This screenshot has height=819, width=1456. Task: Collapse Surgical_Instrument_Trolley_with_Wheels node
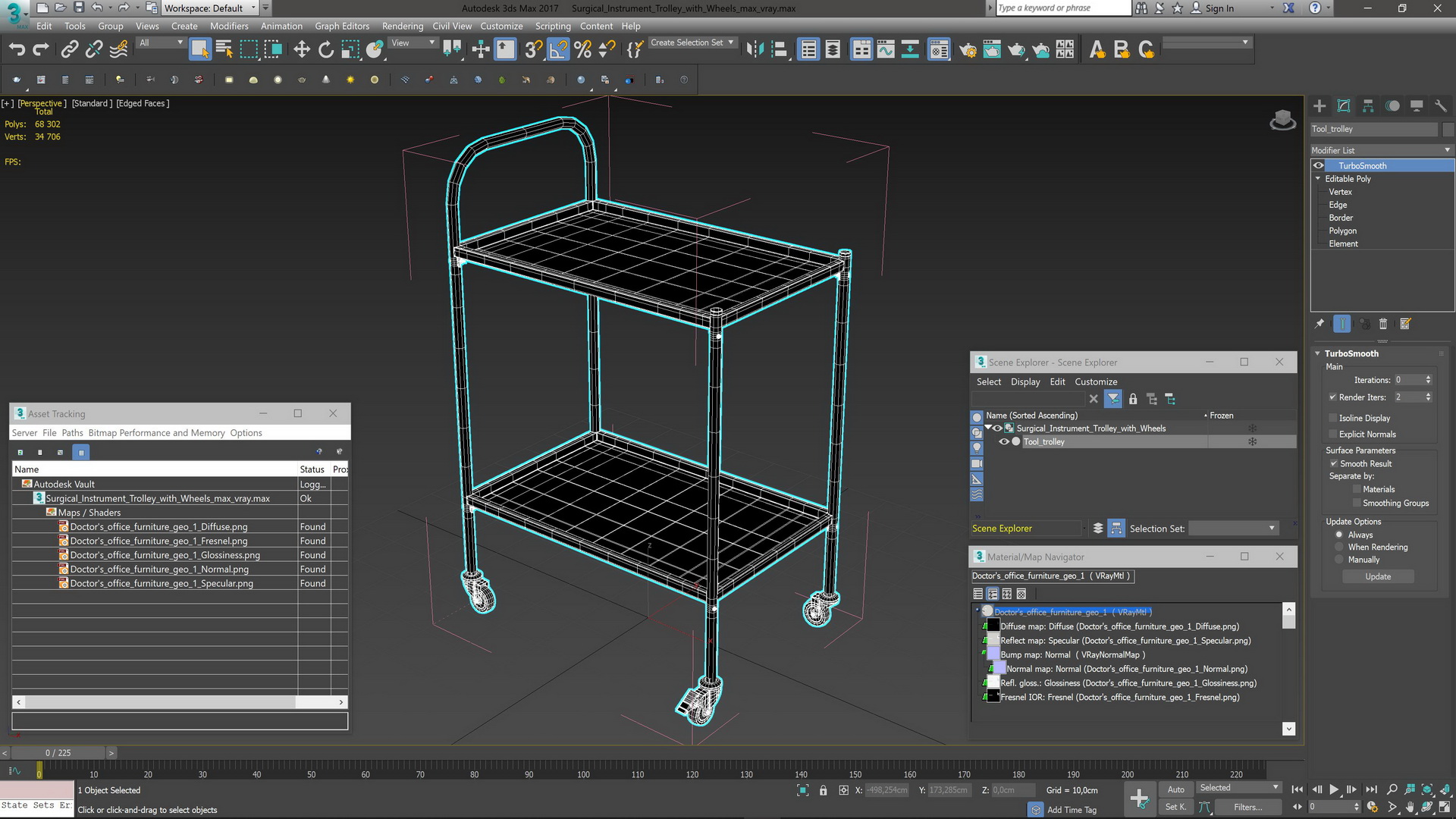pos(988,428)
